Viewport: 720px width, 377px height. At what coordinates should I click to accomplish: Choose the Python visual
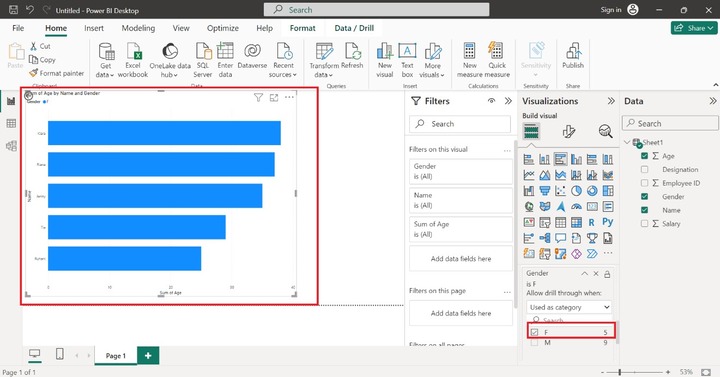pos(608,222)
